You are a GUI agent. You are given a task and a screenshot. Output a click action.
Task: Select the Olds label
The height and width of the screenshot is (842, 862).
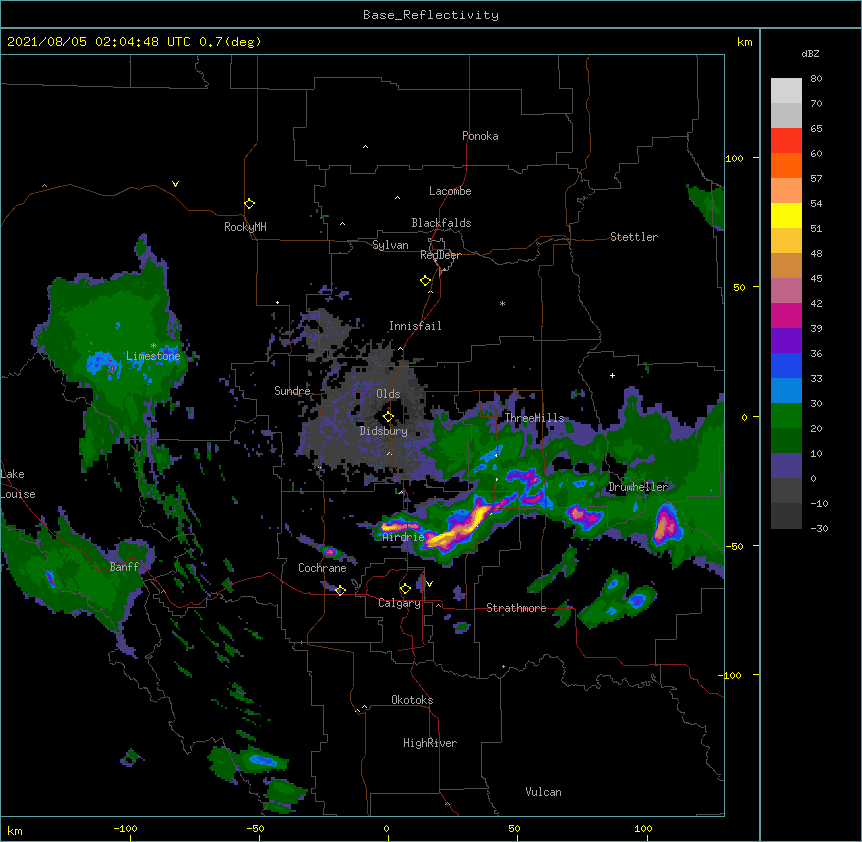click(x=388, y=394)
